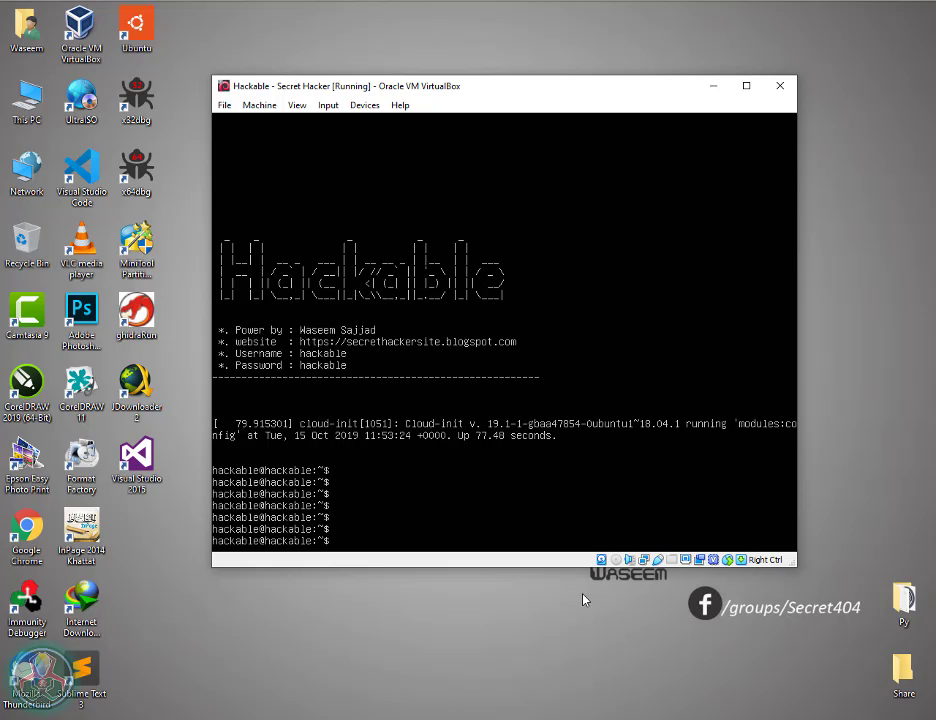The image size is (936, 720).
Task: Click the mouse integration status icon
Action: pos(727,559)
